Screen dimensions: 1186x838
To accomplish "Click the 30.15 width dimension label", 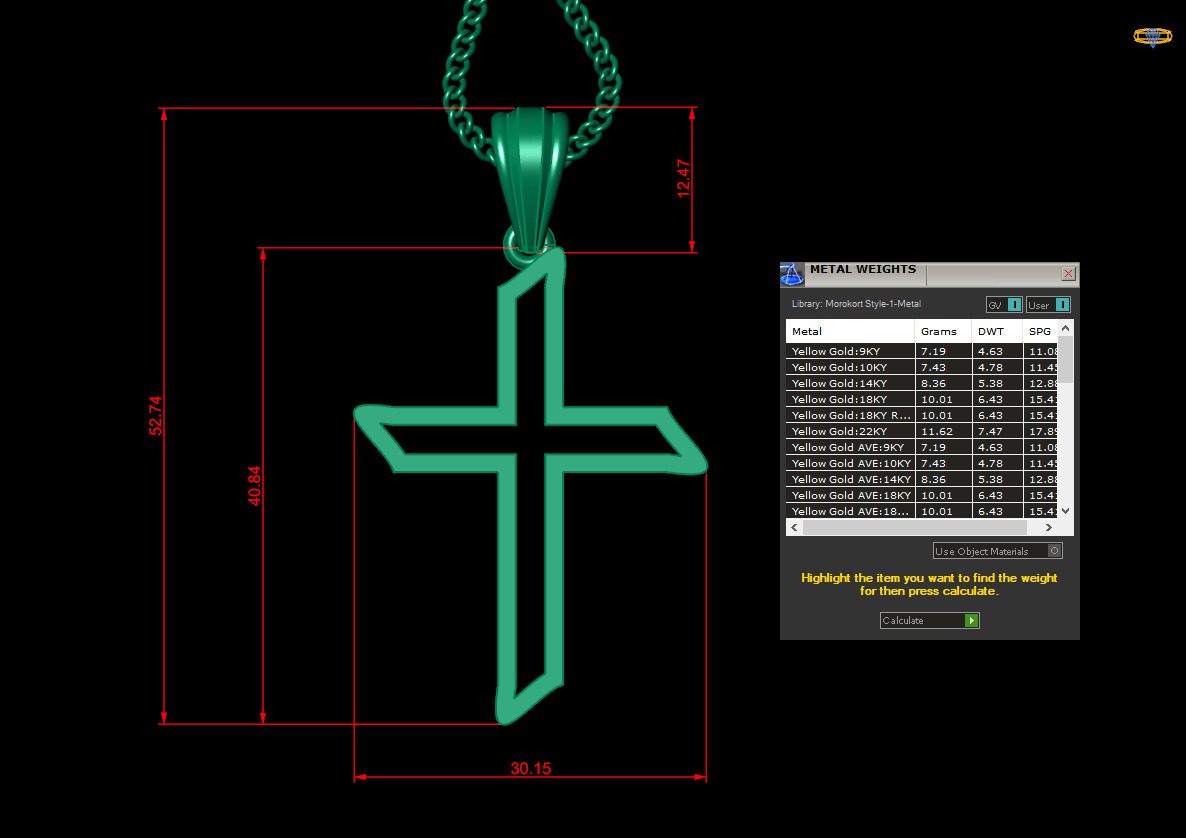I will [530, 768].
